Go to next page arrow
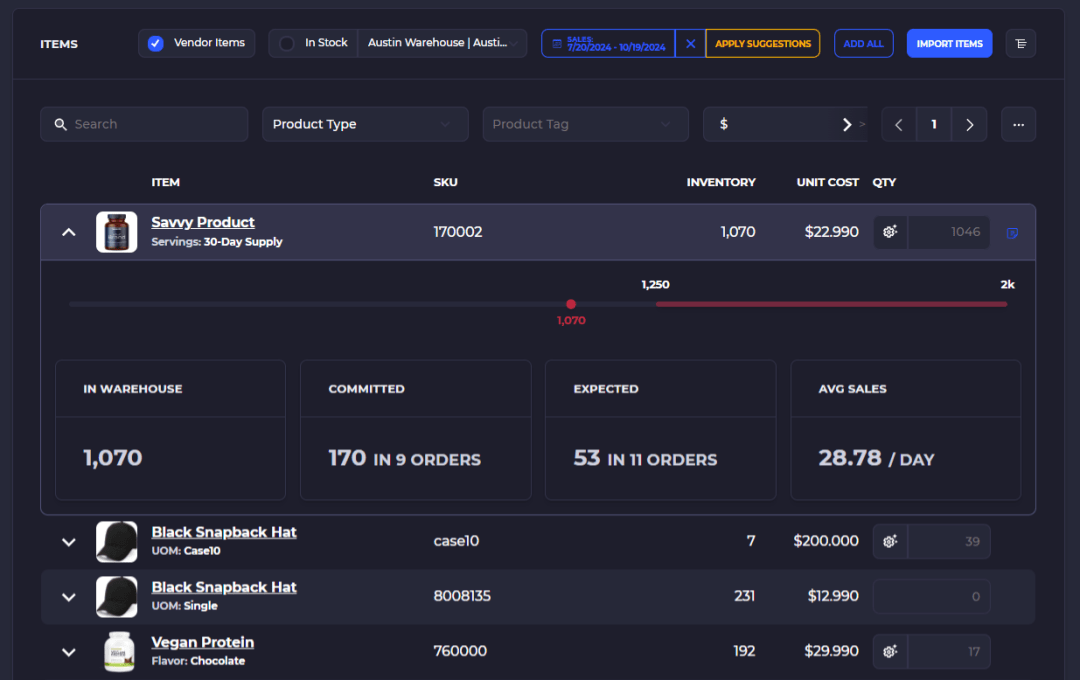 pos(969,125)
